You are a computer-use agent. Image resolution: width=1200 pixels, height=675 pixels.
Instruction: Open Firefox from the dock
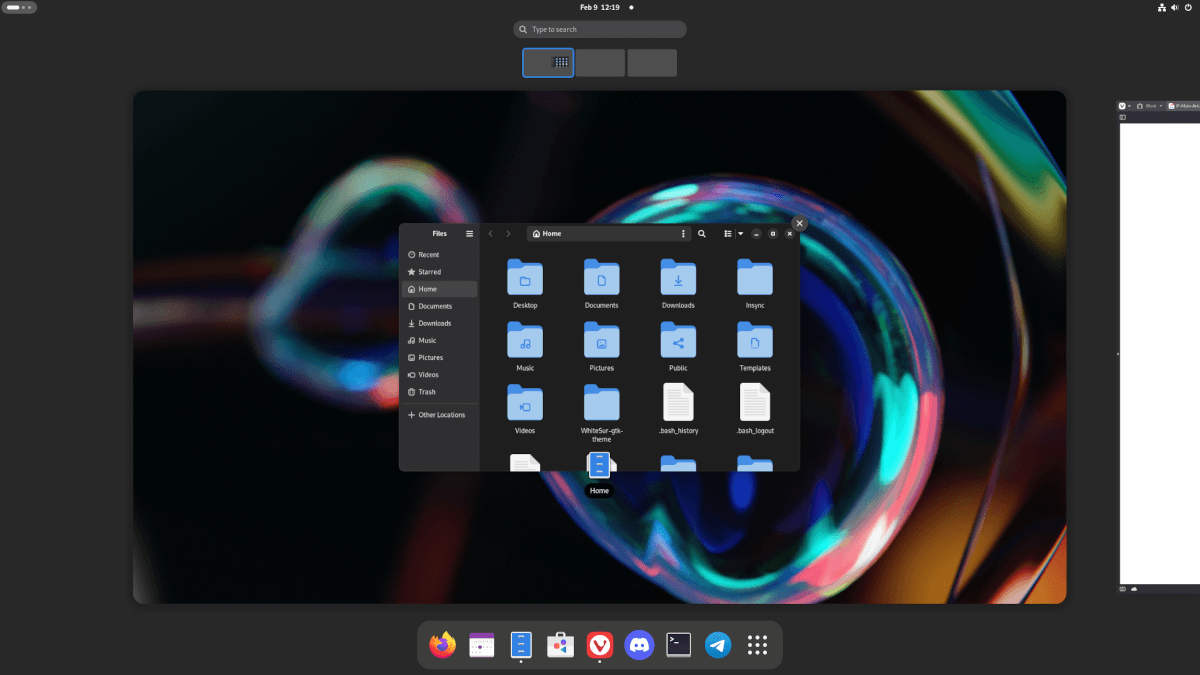pos(440,644)
